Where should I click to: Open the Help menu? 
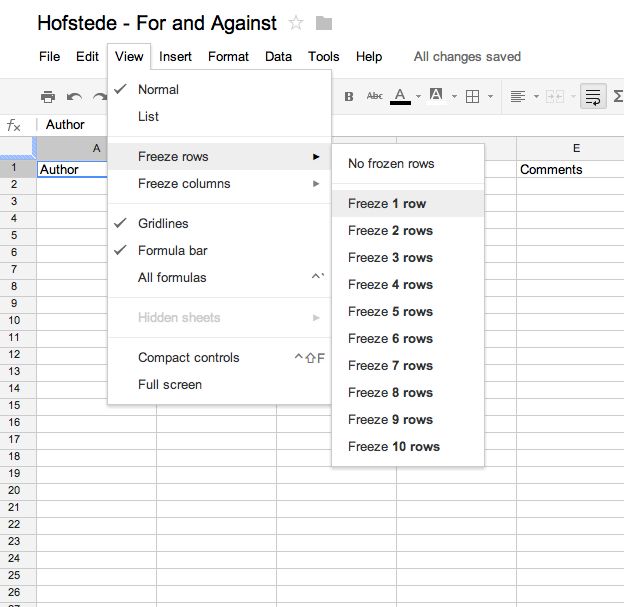(369, 57)
